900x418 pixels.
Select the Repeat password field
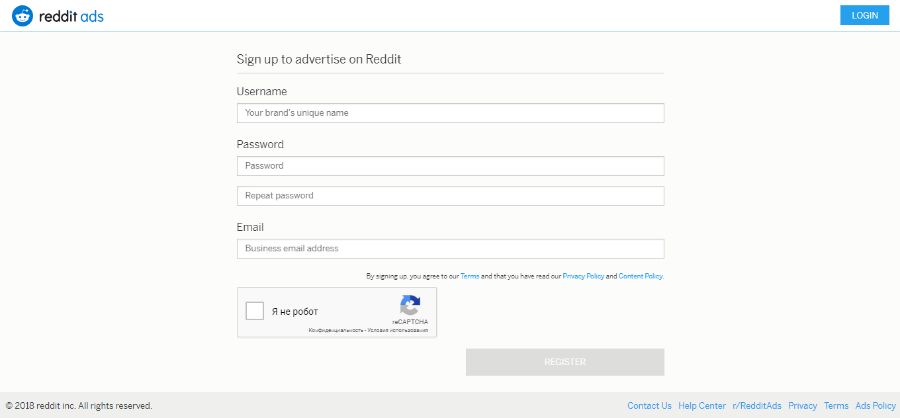[x=450, y=196]
